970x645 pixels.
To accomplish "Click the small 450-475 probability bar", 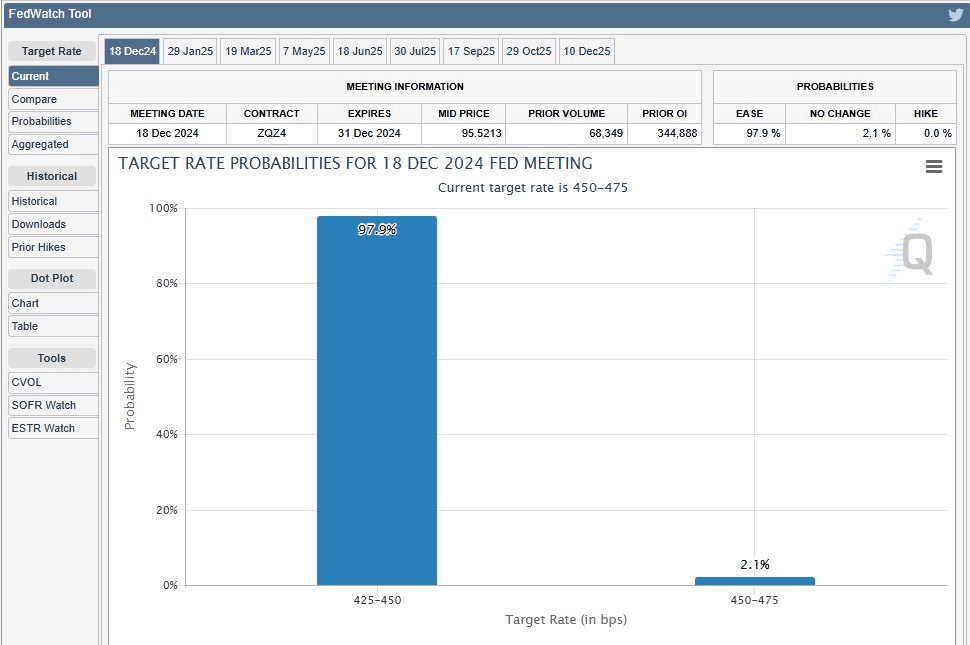I will [x=754, y=581].
